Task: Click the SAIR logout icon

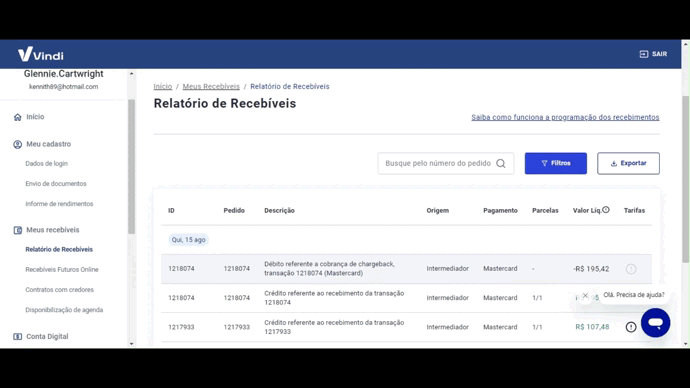Action: click(643, 54)
